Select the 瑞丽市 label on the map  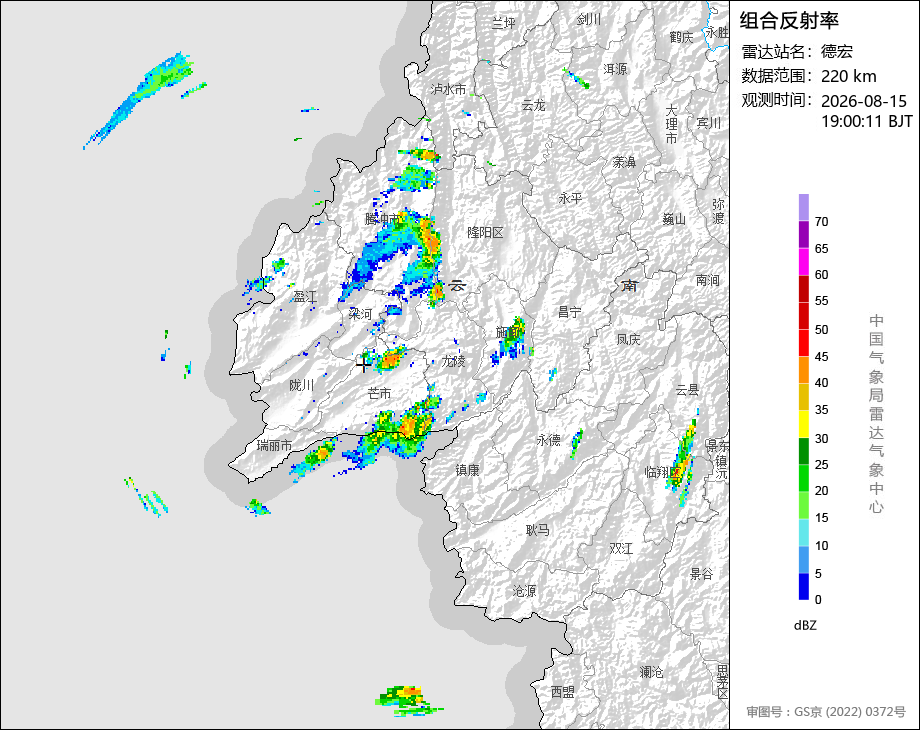pos(274,445)
